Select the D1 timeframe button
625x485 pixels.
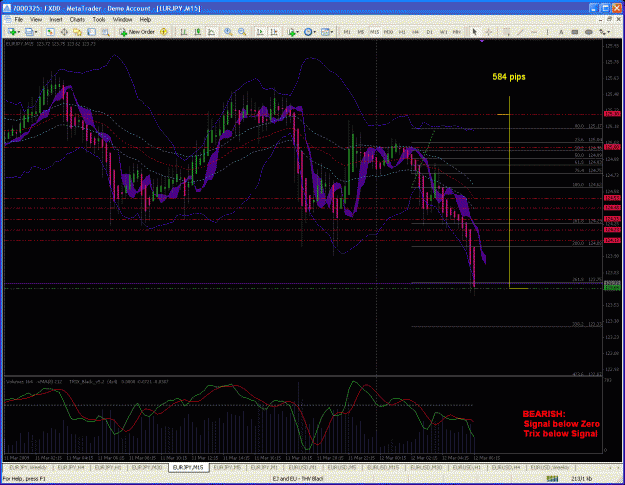430,32
